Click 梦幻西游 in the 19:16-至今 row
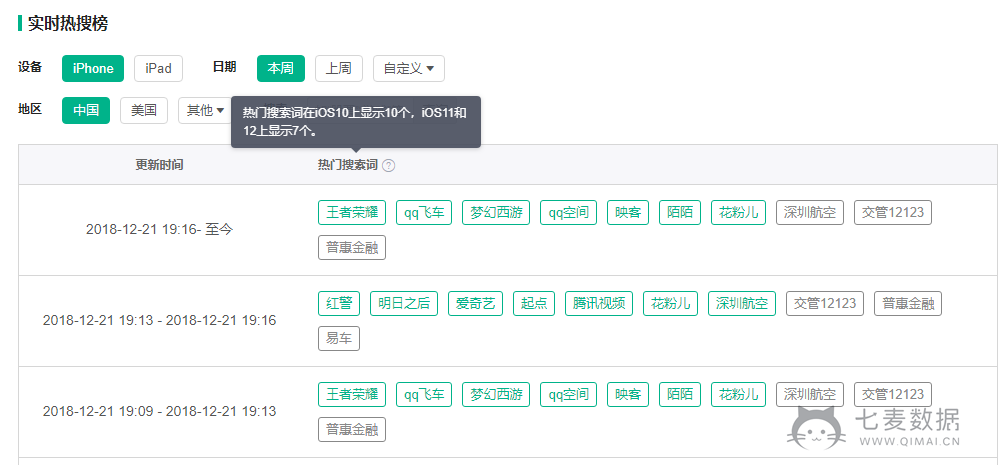The width and height of the screenshot is (1001, 465). [x=496, y=213]
